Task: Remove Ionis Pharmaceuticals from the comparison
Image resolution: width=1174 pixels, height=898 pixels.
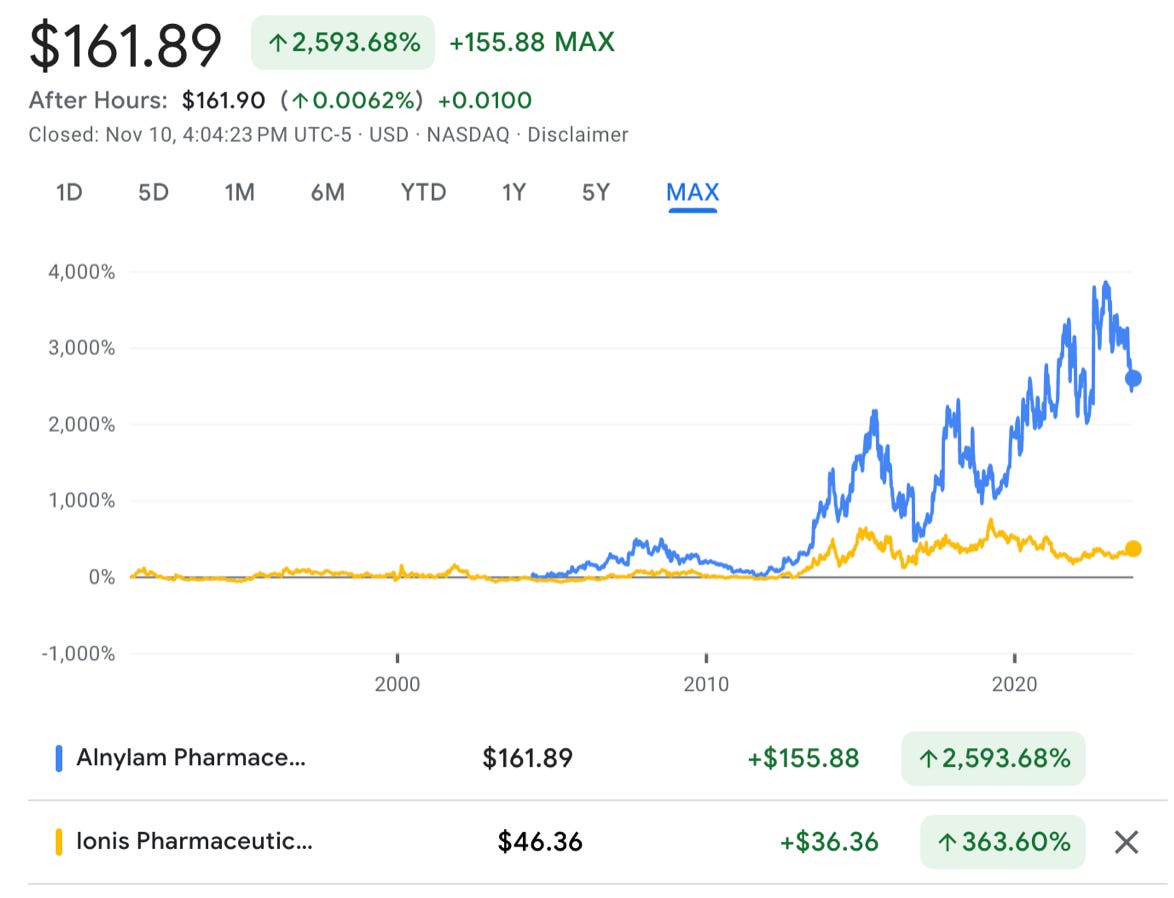Action: [1125, 841]
